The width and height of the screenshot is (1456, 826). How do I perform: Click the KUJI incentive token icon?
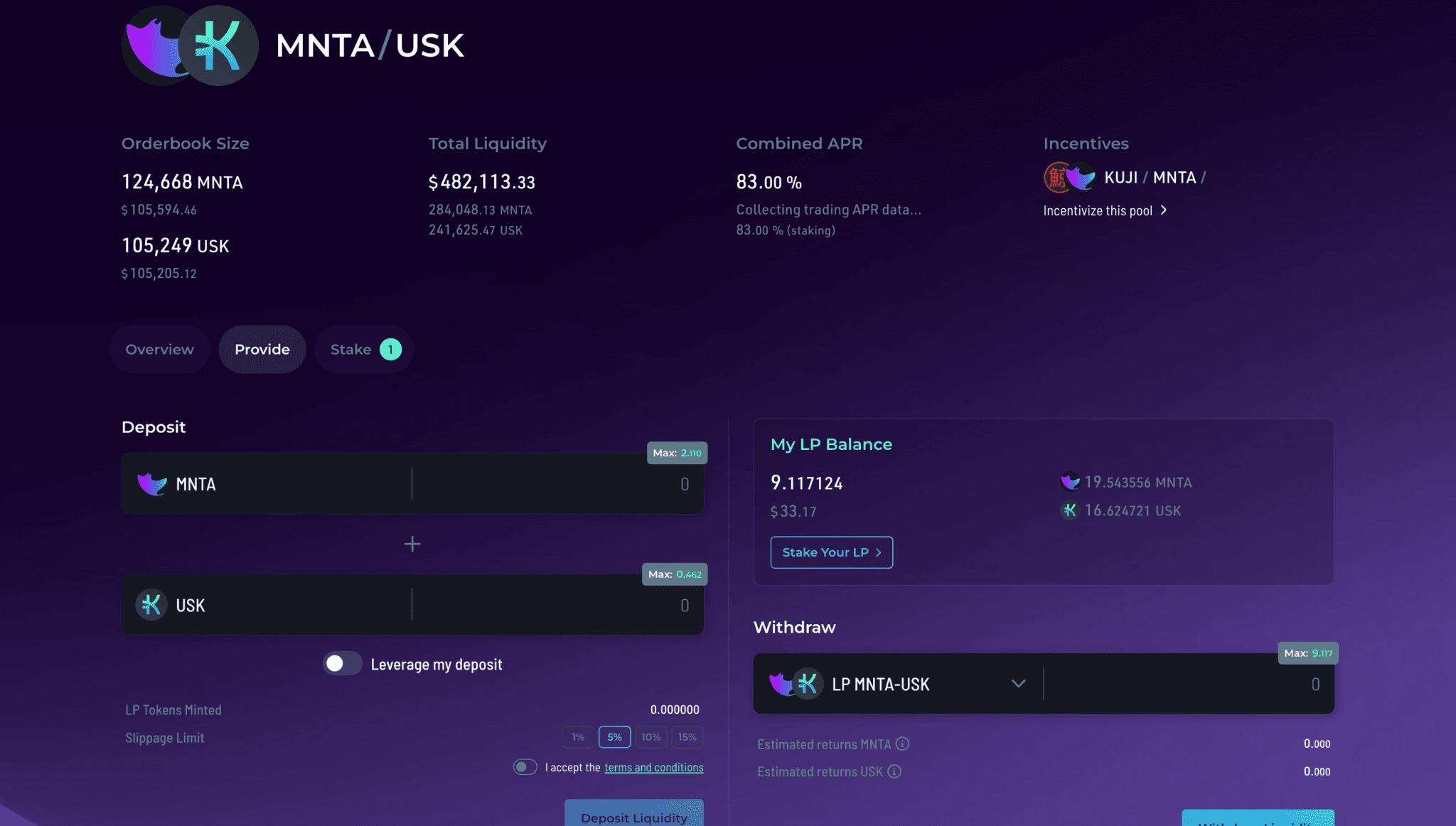point(1056,178)
